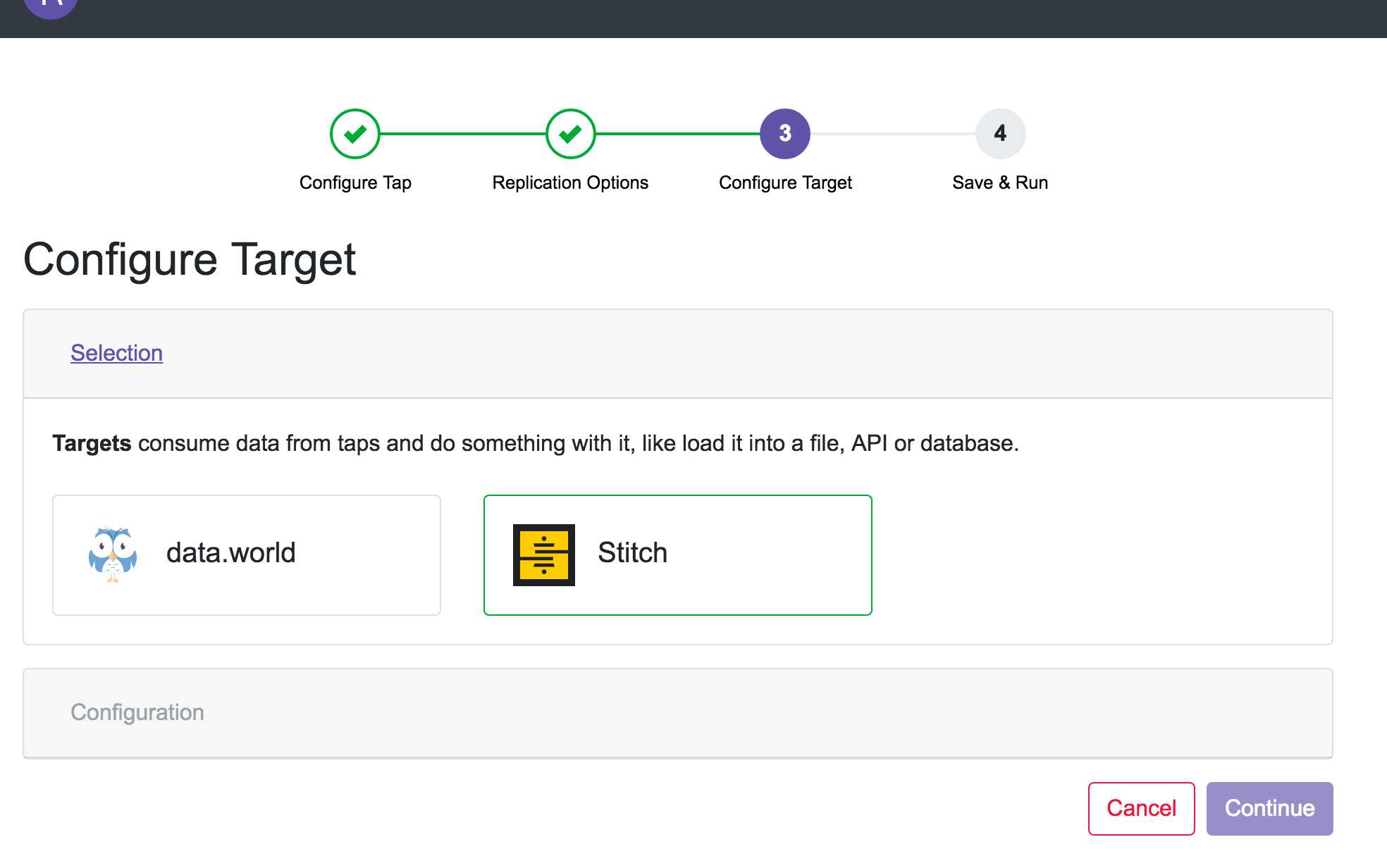Go to step 4 Save & Run circle
Screen dimensions: 1387x868
point(1000,134)
